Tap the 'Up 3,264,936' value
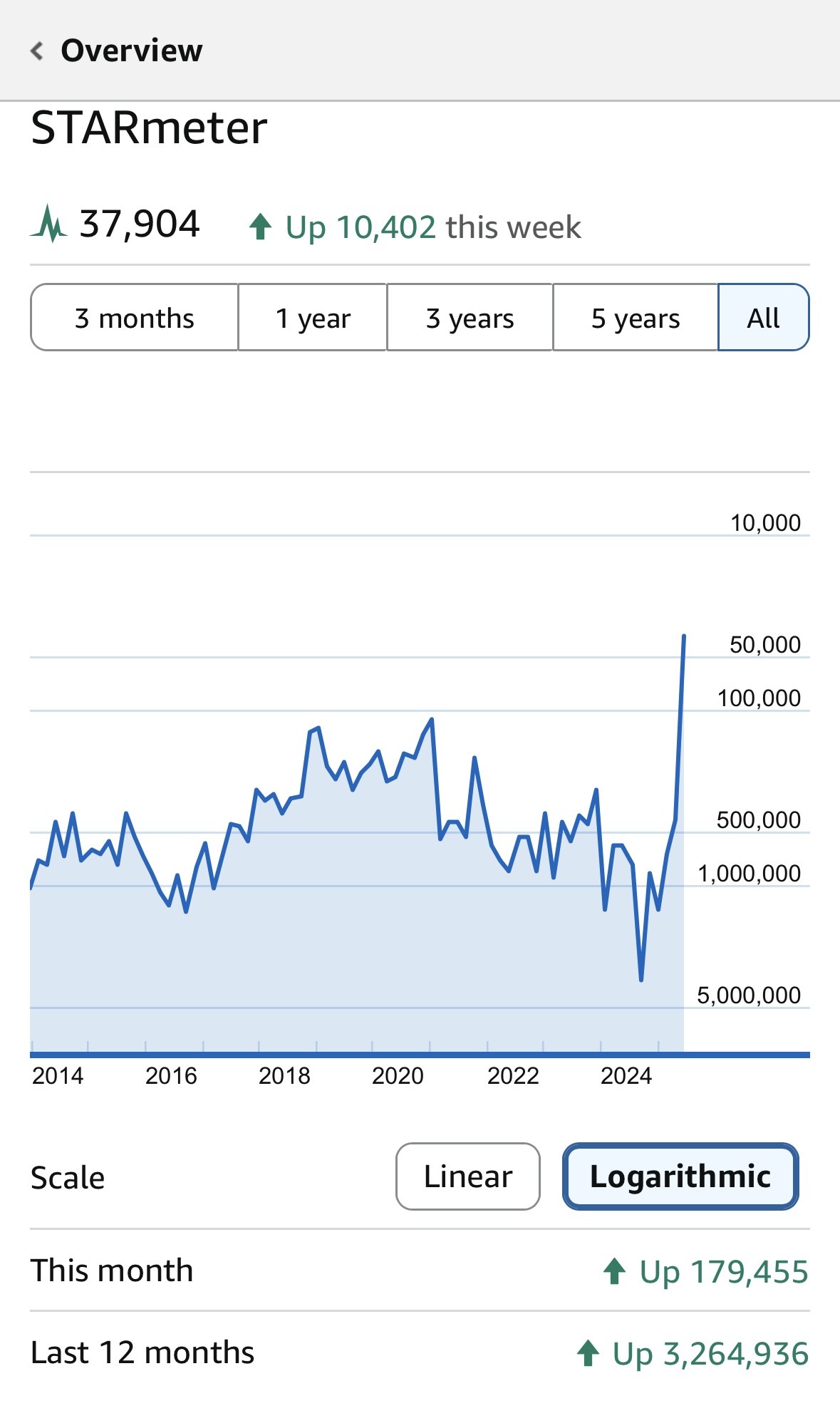The width and height of the screenshot is (840, 1428). click(x=710, y=1354)
